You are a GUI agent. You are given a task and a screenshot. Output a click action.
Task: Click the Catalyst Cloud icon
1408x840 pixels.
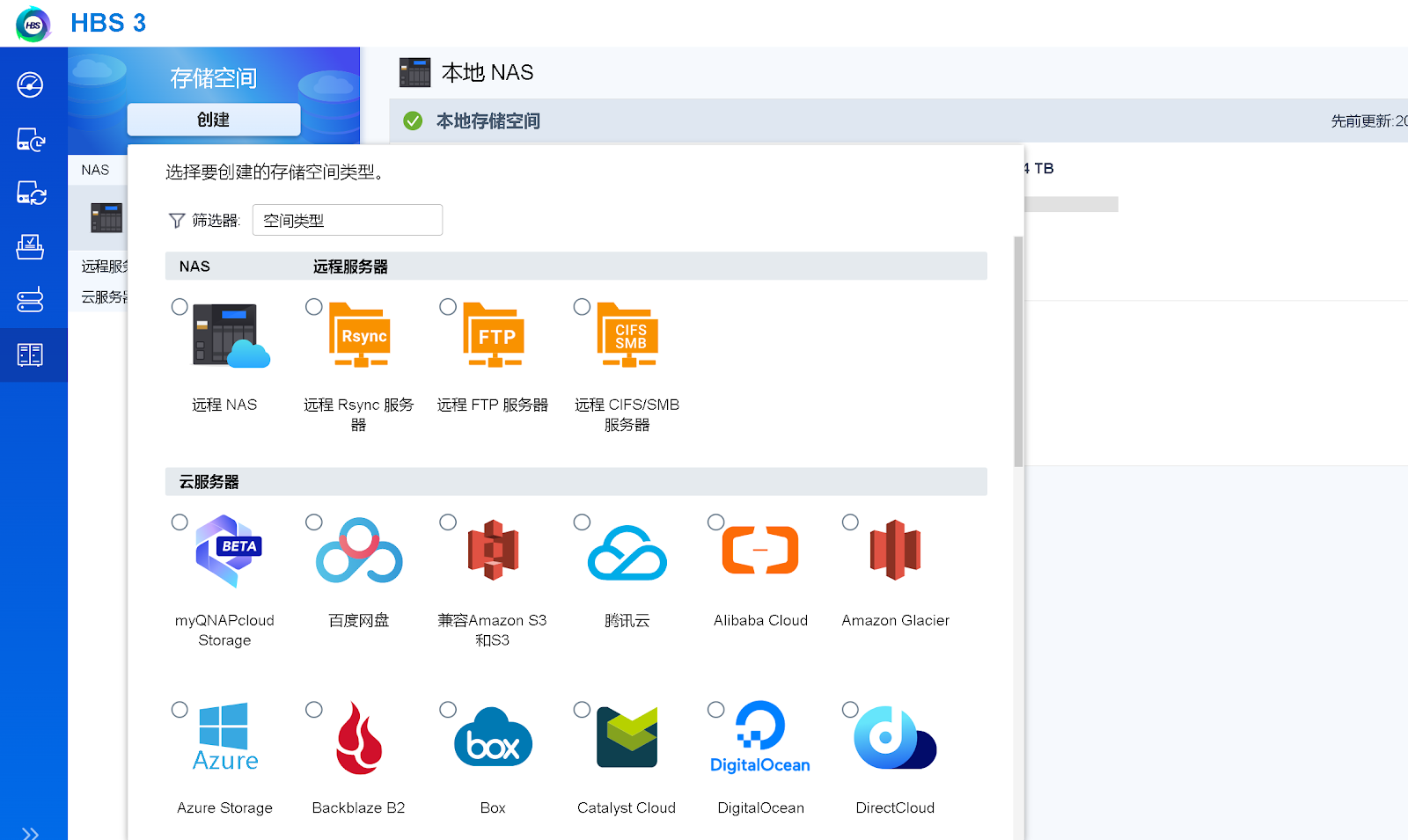click(x=627, y=737)
